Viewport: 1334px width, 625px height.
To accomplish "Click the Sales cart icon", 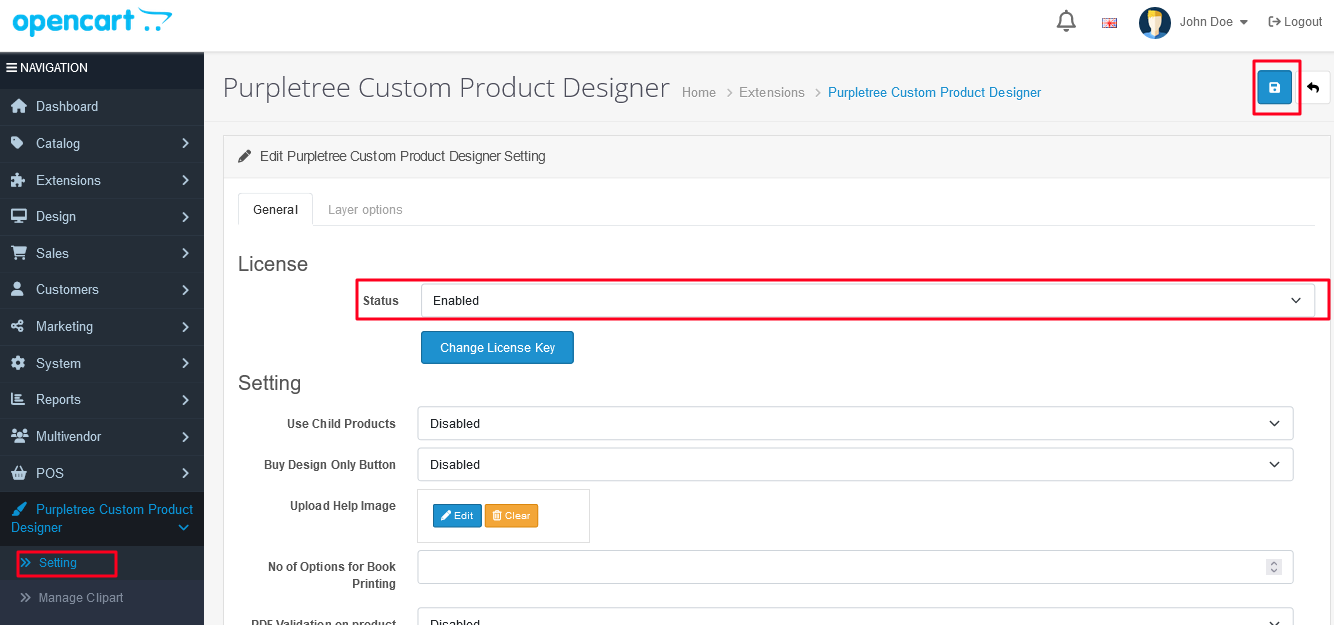I will 18,253.
